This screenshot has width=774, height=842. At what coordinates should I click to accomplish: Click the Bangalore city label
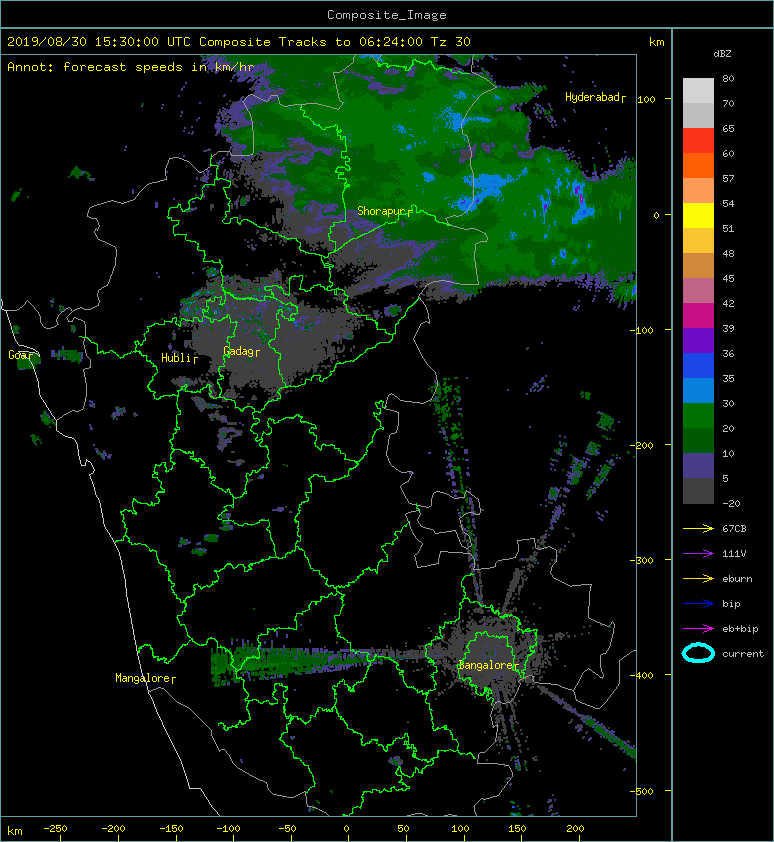(x=488, y=665)
